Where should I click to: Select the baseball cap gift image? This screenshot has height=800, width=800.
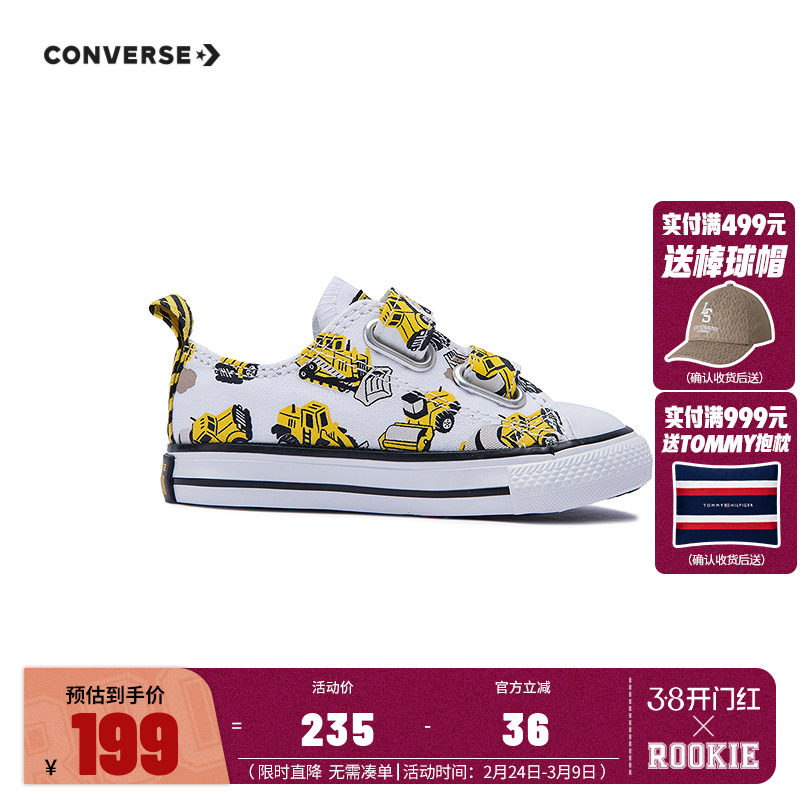[720, 324]
